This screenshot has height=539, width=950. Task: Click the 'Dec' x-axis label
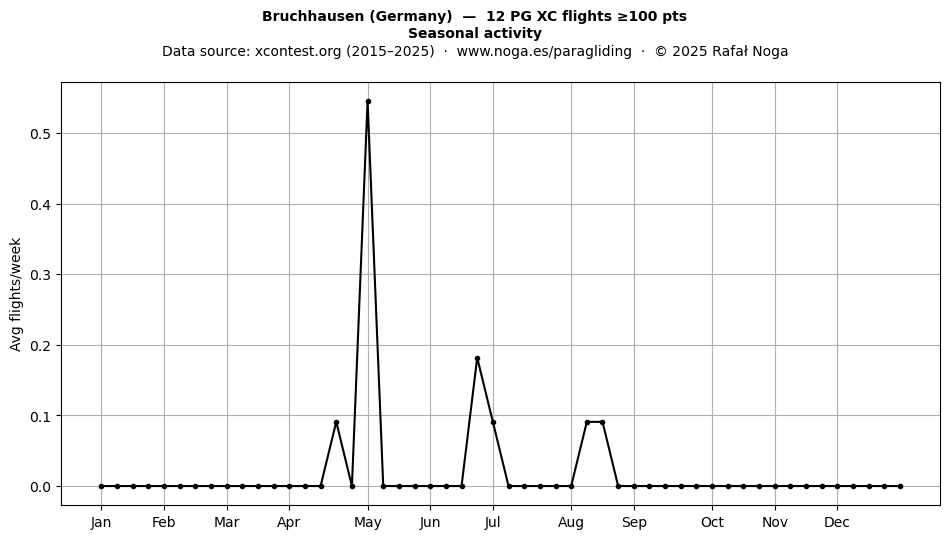point(837,522)
